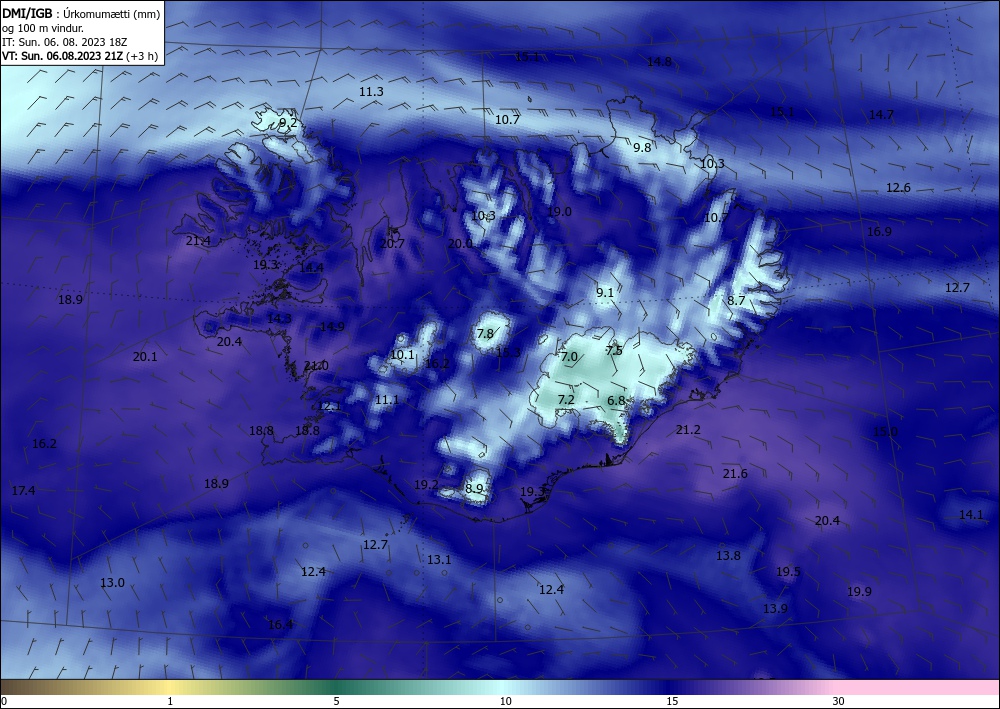The width and height of the screenshot is (1000, 709).
Task: Click the 7.8 value on the glacier
Action: [x=485, y=333]
